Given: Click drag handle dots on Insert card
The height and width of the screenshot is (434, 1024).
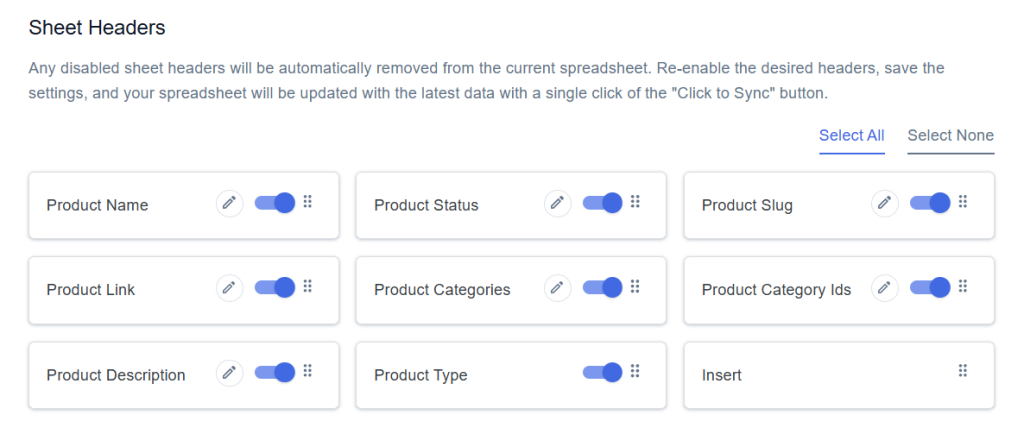Looking at the screenshot, I should pos(962,371).
